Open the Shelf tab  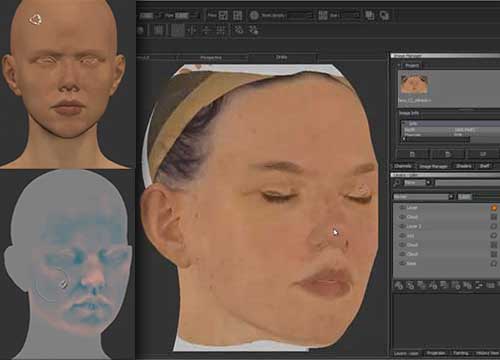coord(484,166)
